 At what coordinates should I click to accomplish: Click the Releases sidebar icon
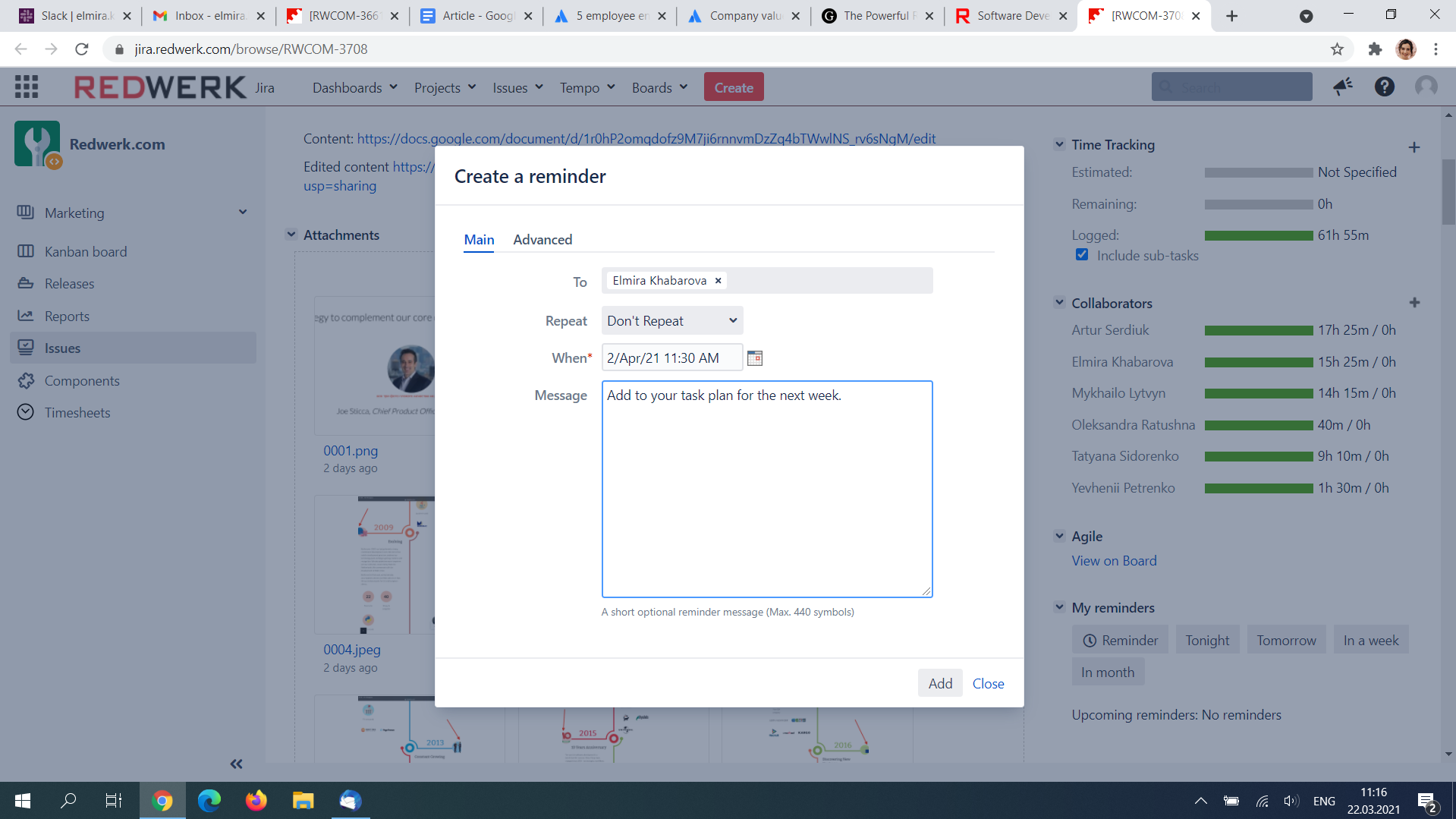[x=26, y=283]
